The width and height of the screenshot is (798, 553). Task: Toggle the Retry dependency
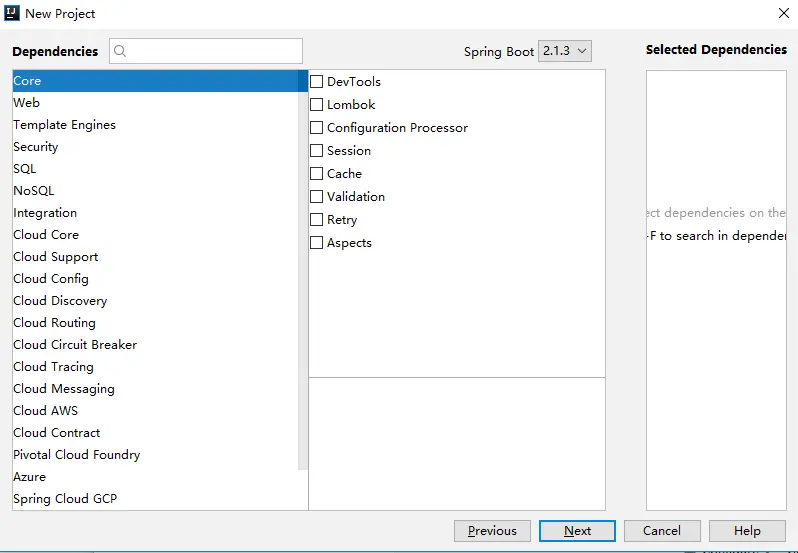click(x=317, y=219)
